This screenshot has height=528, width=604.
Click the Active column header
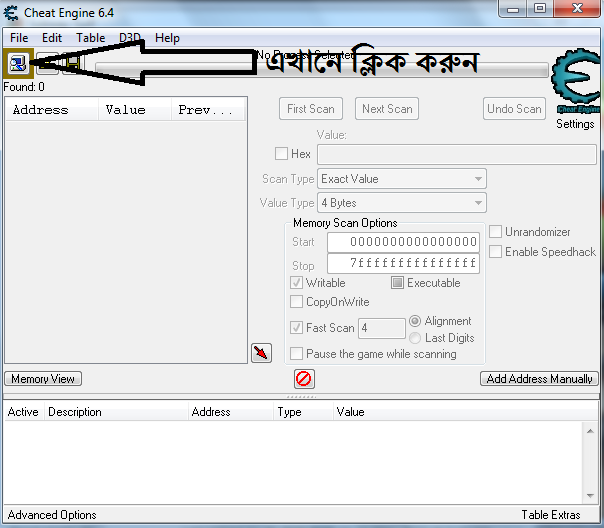23,412
